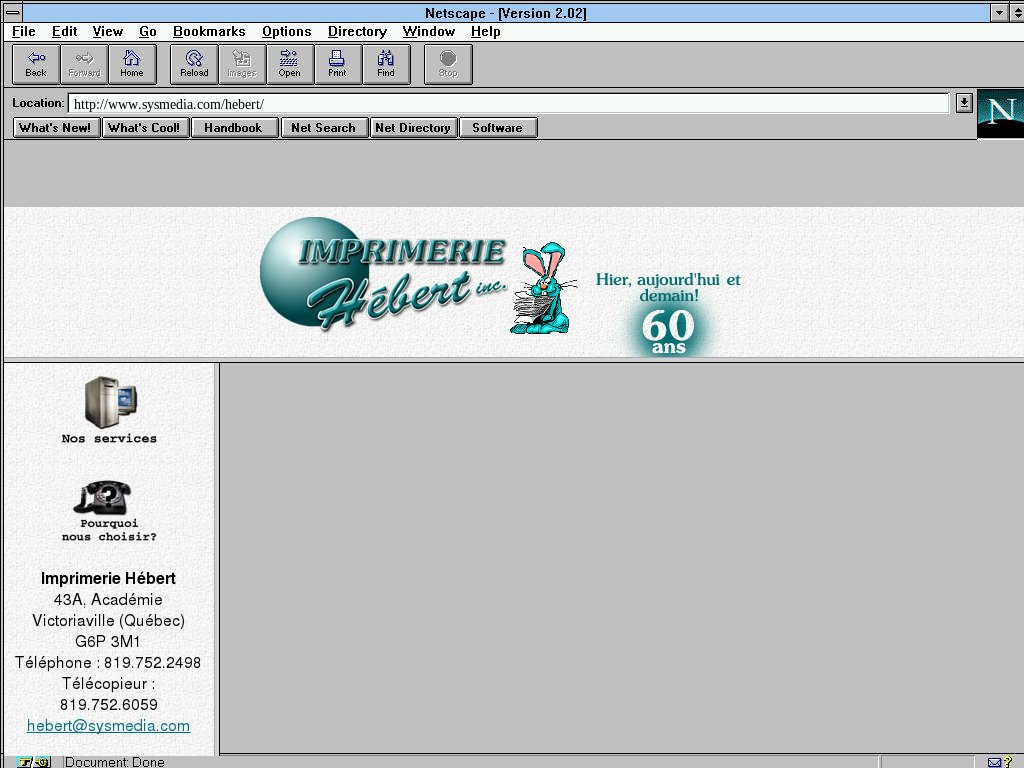Click the hebert@sysmedia.com email link
1024x768 pixels.
(x=108, y=726)
